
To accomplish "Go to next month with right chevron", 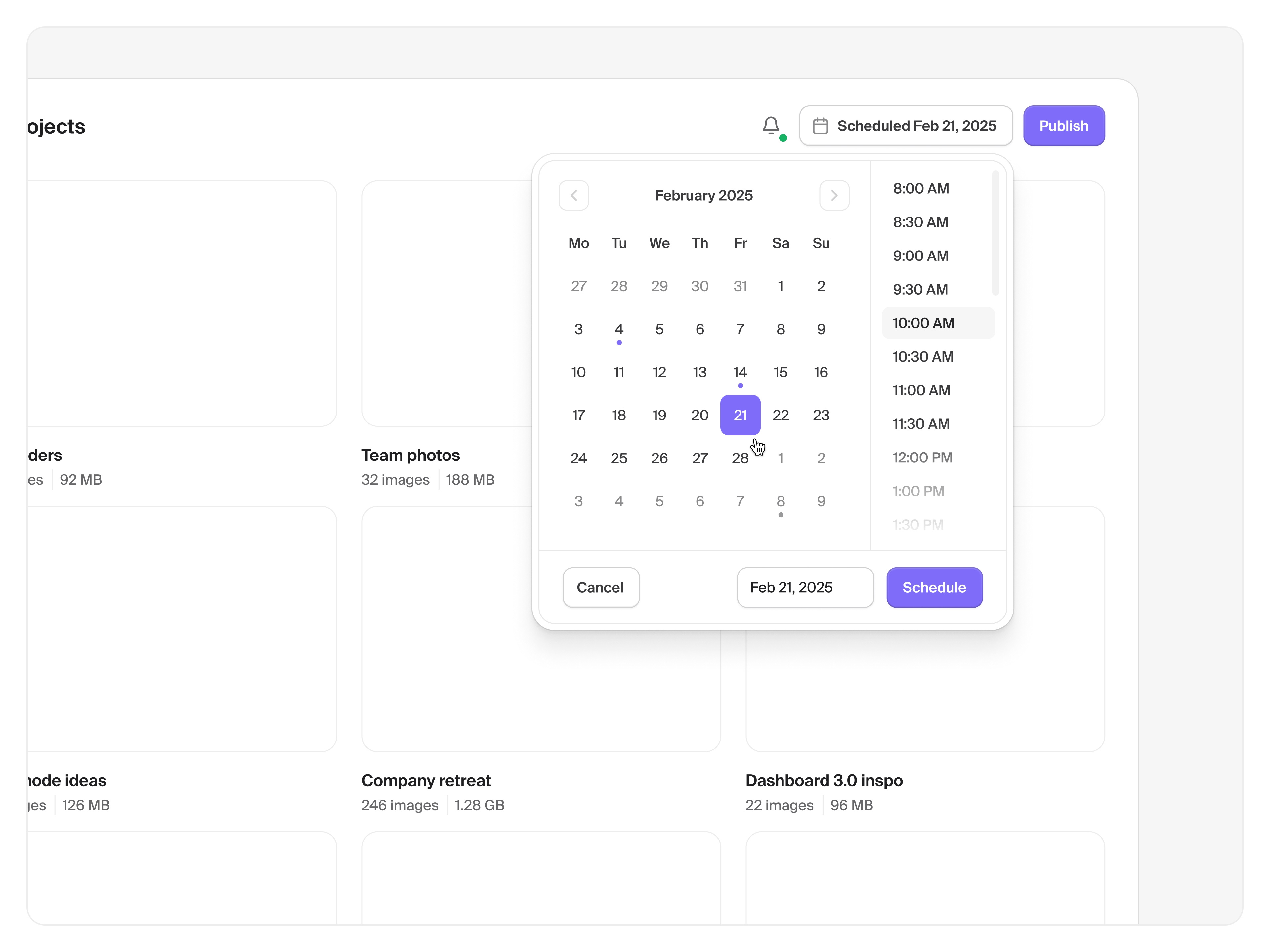I will coord(834,196).
